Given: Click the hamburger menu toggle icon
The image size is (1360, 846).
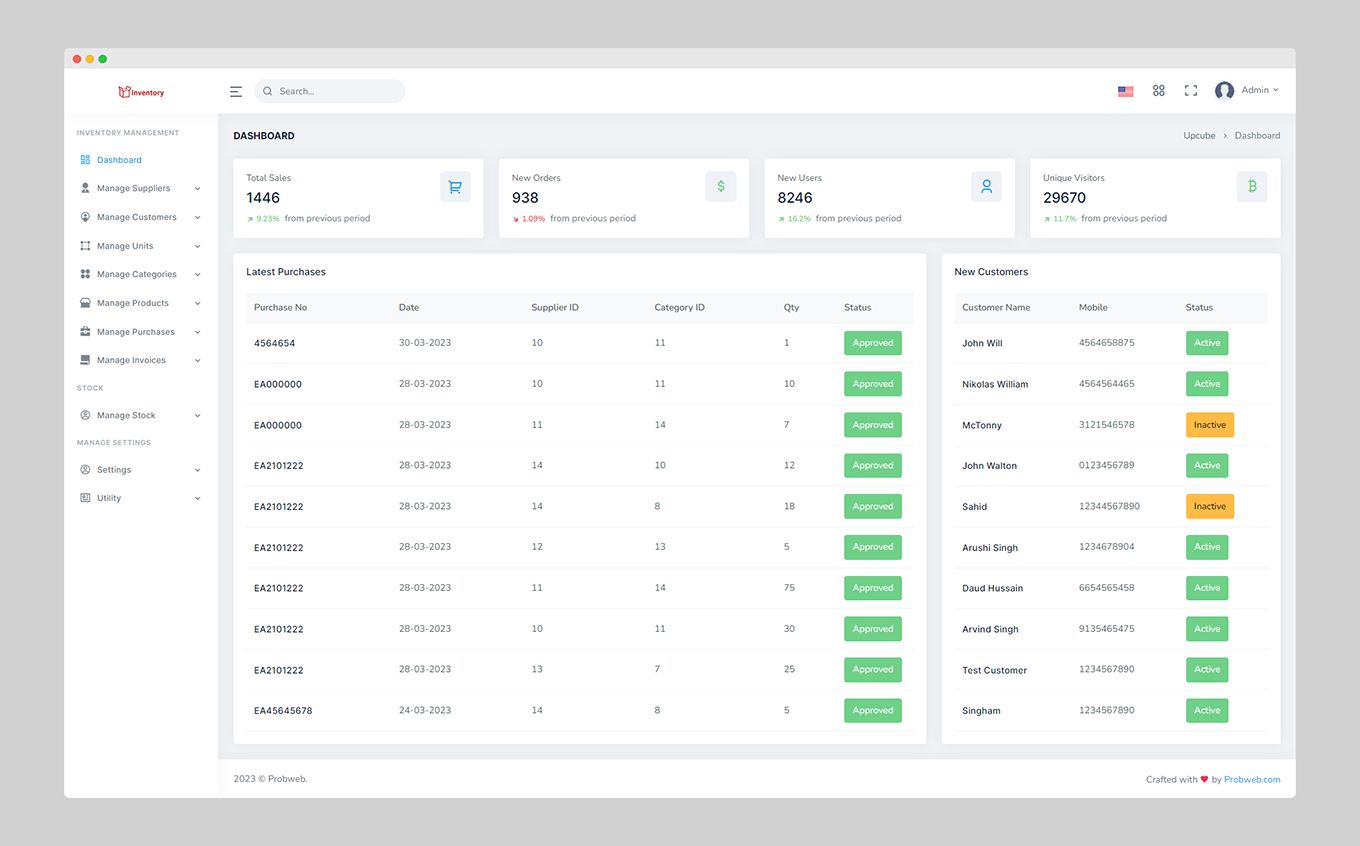Looking at the screenshot, I should 236,91.
